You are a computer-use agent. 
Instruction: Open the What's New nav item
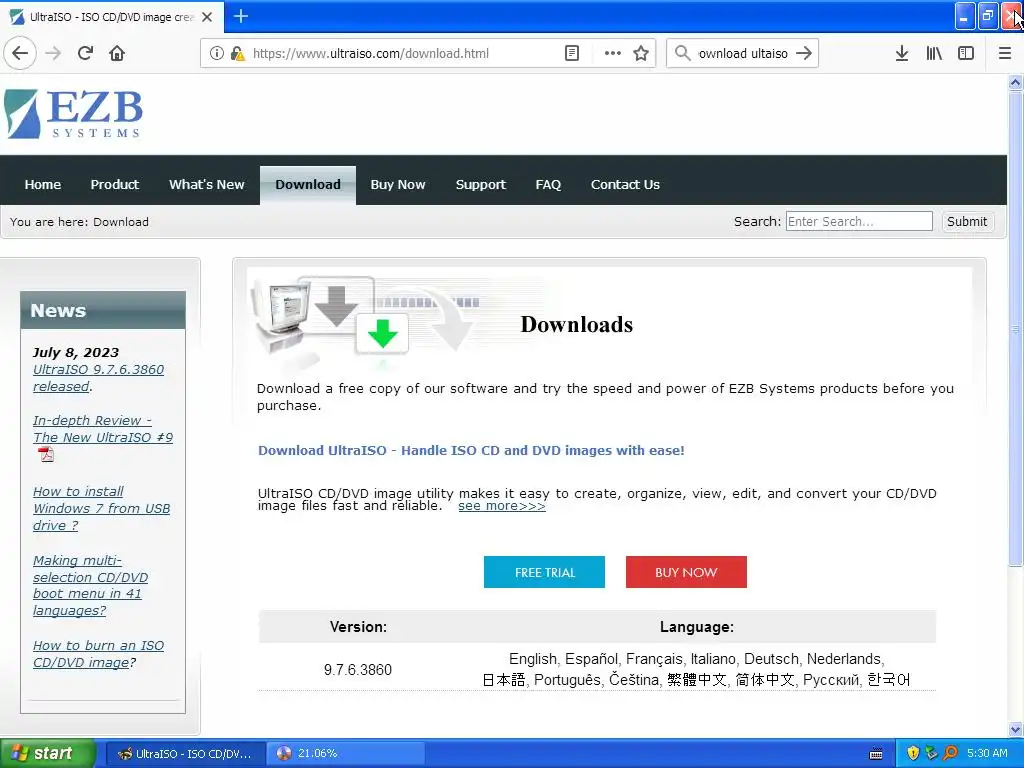(206, 185)
